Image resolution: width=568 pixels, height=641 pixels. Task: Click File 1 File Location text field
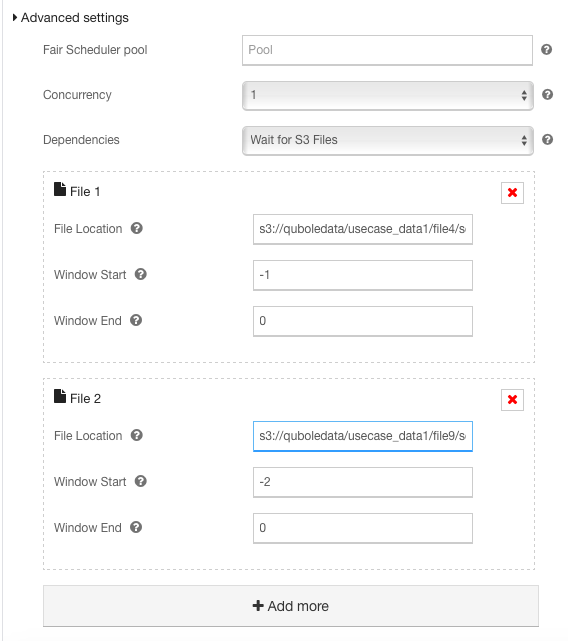tap(363, 229)
